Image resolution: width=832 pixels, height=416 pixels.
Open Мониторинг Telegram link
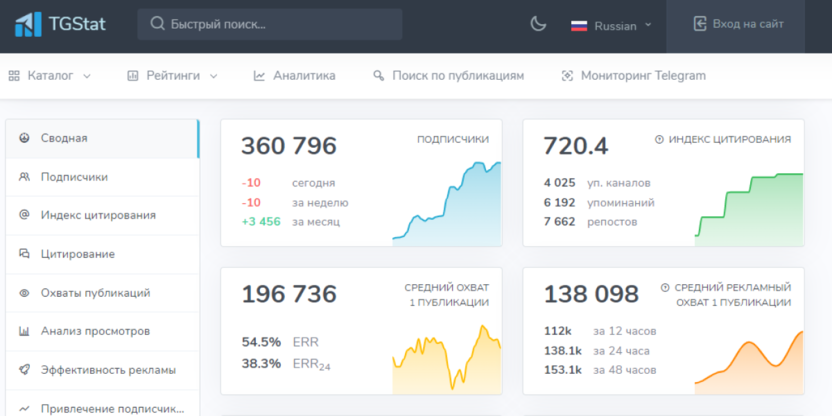point(633,75)
